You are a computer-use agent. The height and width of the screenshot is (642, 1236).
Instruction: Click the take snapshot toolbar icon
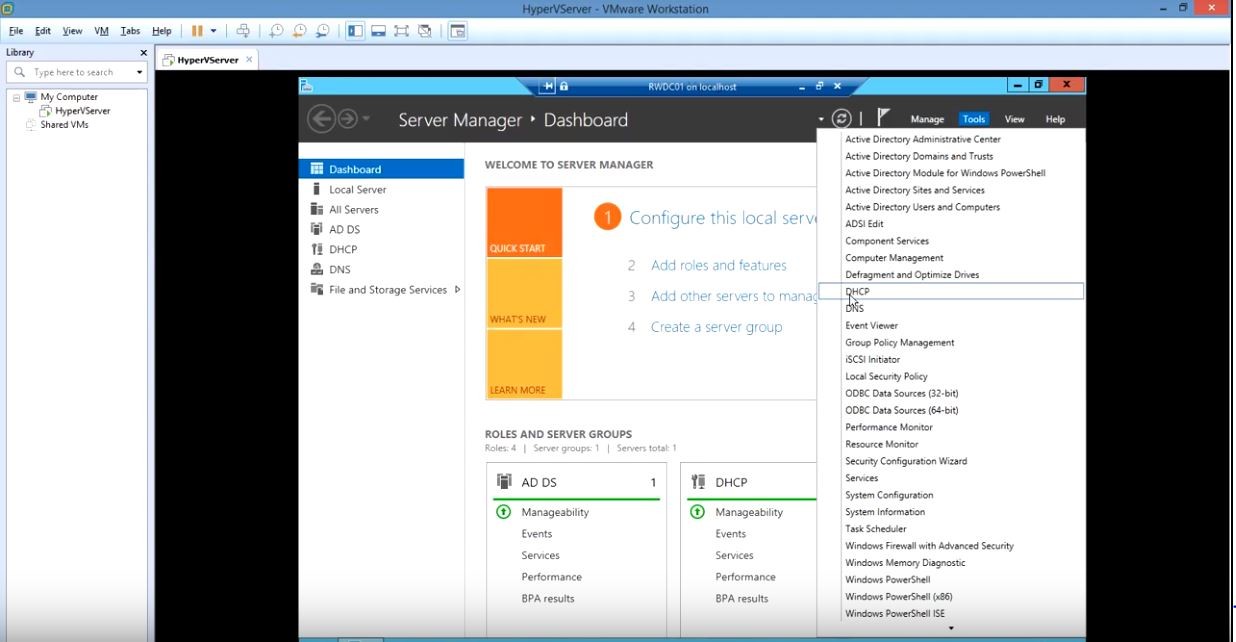tap(276, 31)
